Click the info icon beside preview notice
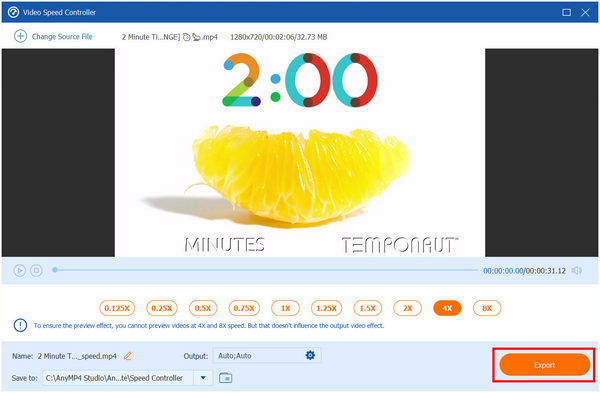 click(20, 325)
